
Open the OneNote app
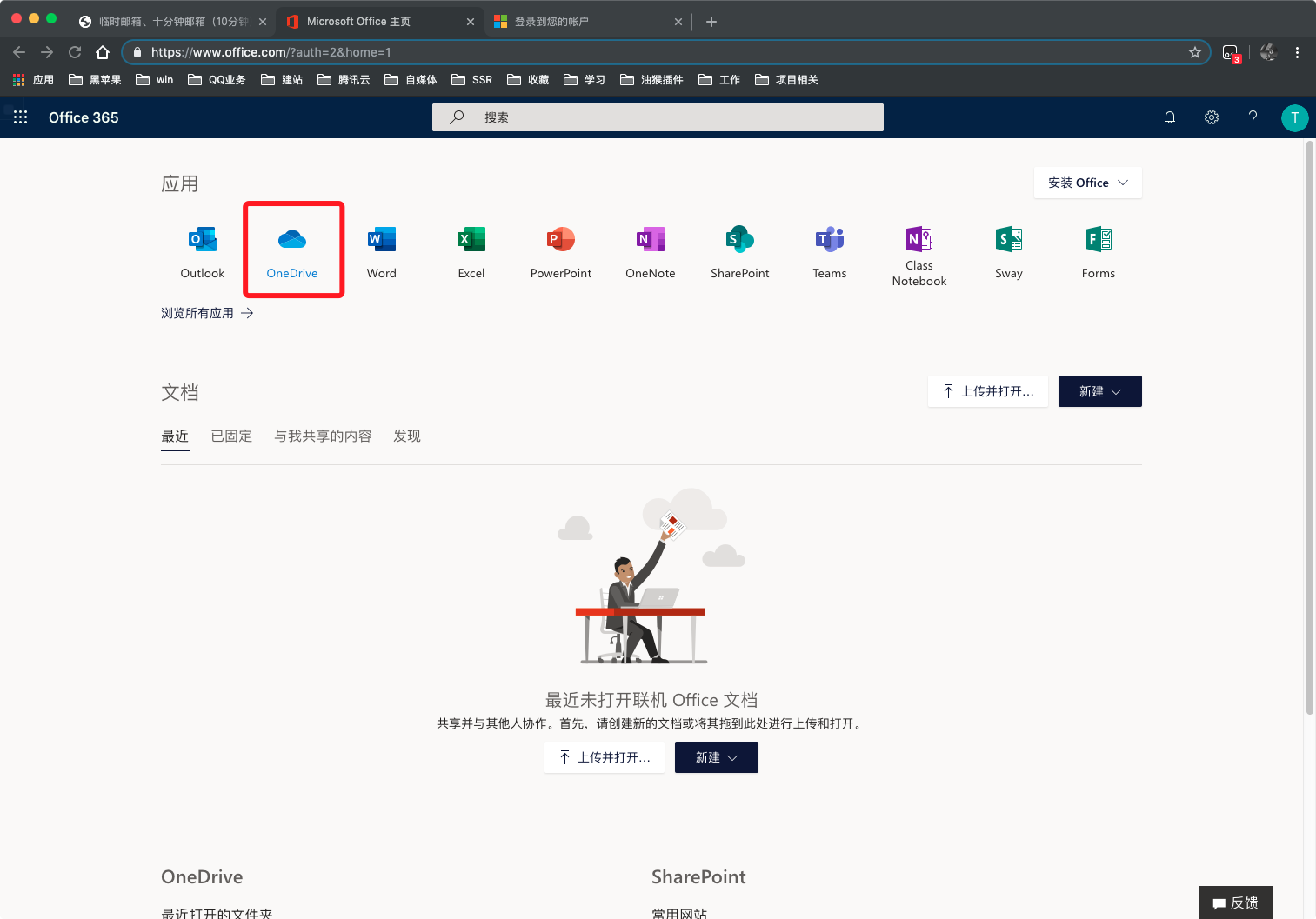(651, 252)
